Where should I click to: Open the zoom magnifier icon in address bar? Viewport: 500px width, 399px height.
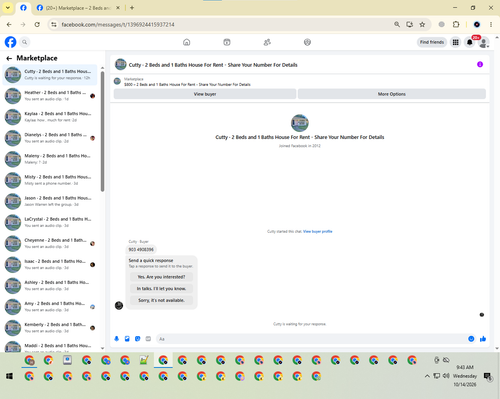(397, 24)
